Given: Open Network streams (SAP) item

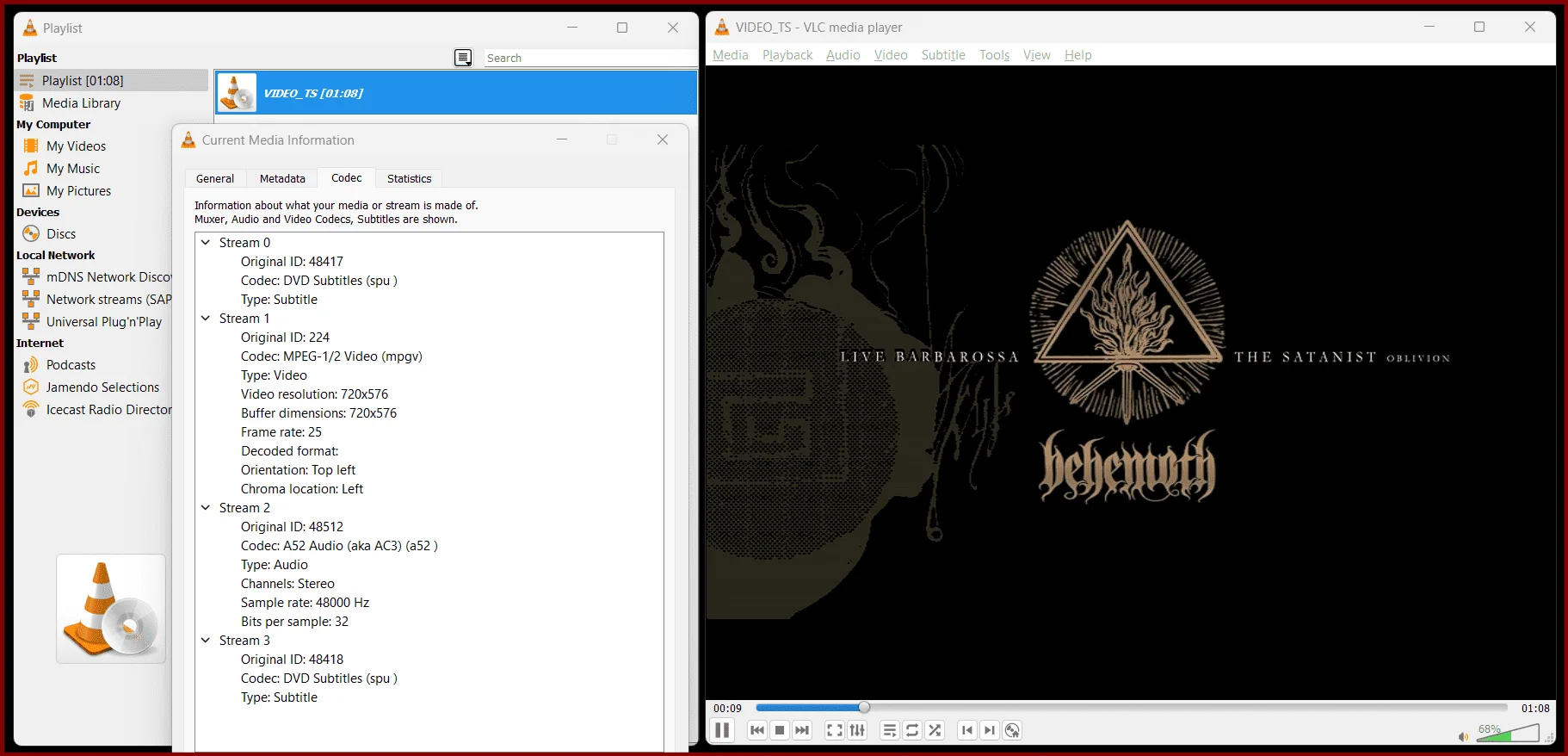Looking at the screenshot, I should (96, 300).
